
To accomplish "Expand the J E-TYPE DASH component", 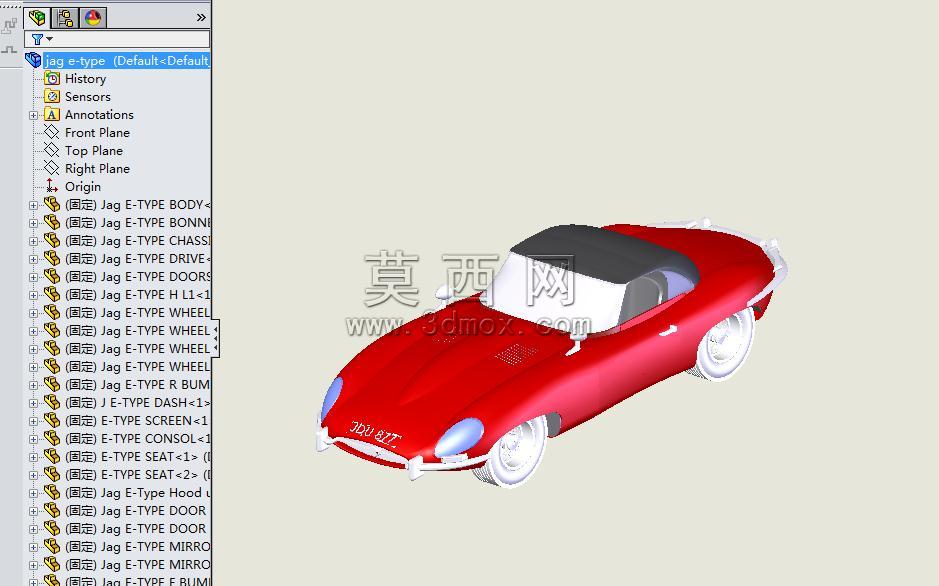I will (x=34, y=403).
